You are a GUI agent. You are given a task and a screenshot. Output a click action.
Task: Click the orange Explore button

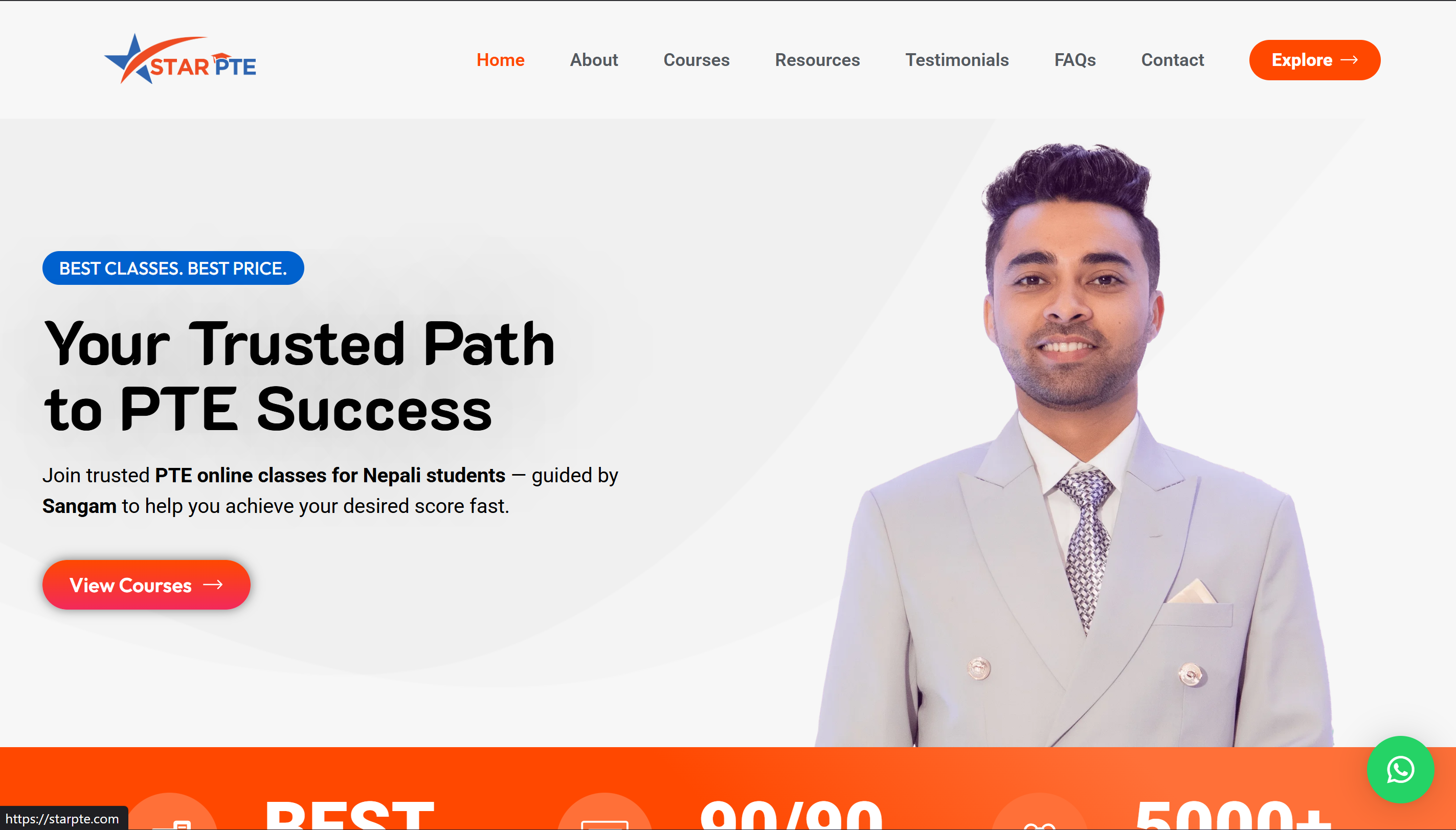click(1315, 60)
